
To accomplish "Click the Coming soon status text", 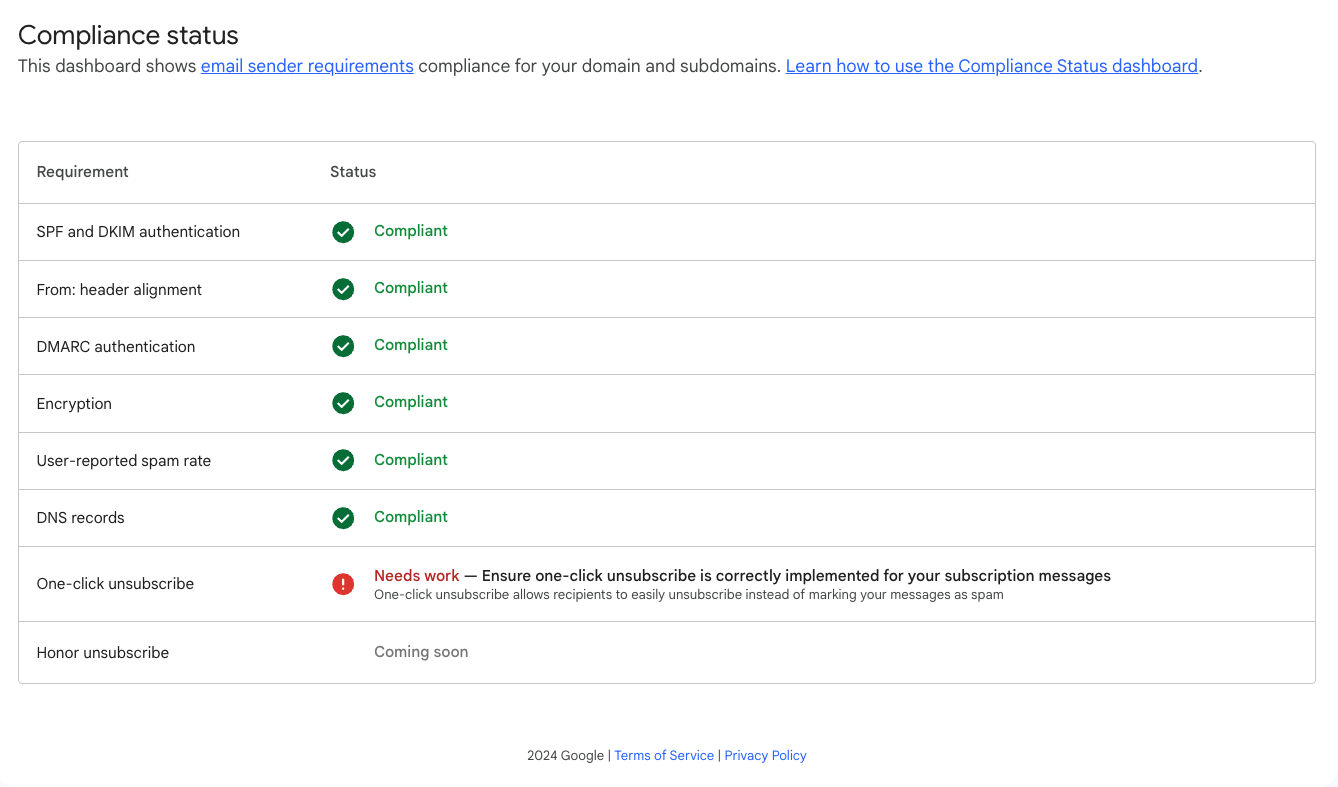I will point(421,651).
